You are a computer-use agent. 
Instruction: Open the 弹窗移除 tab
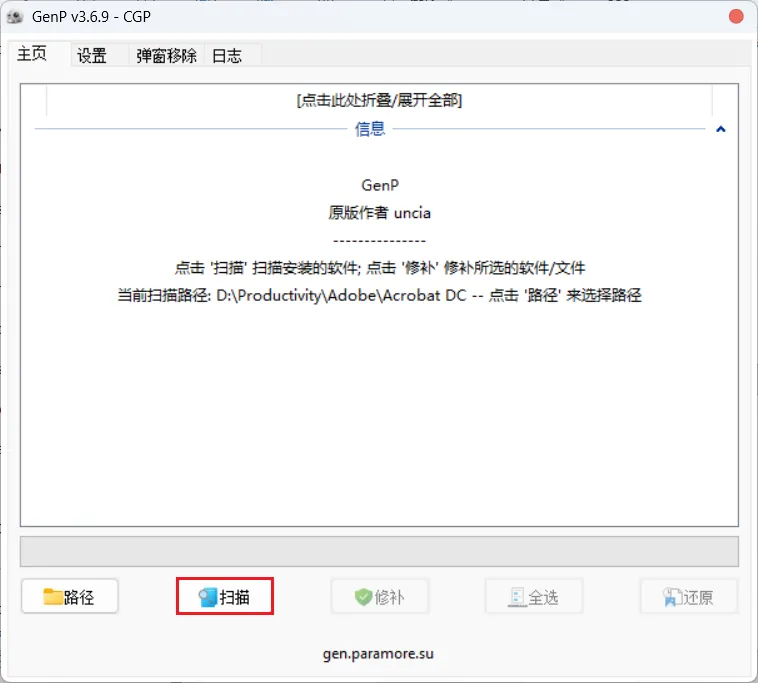point(166,56)
